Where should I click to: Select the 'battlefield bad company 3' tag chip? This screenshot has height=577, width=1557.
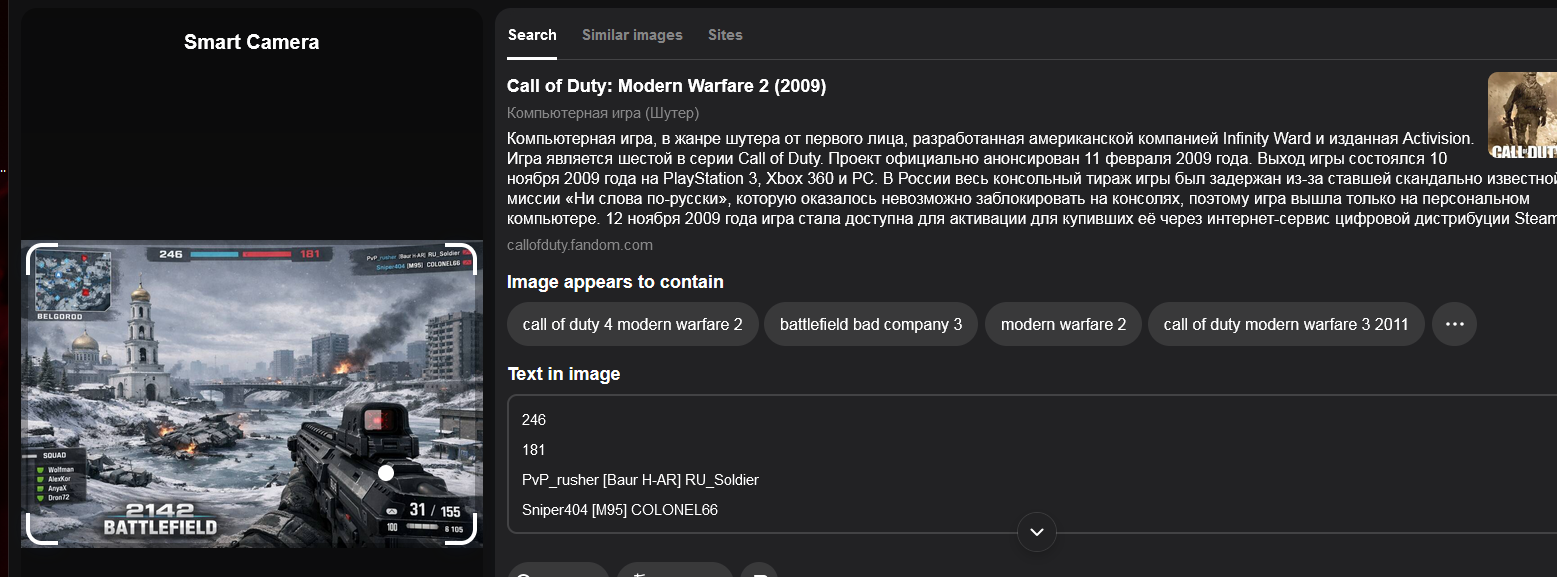(870, 324)
